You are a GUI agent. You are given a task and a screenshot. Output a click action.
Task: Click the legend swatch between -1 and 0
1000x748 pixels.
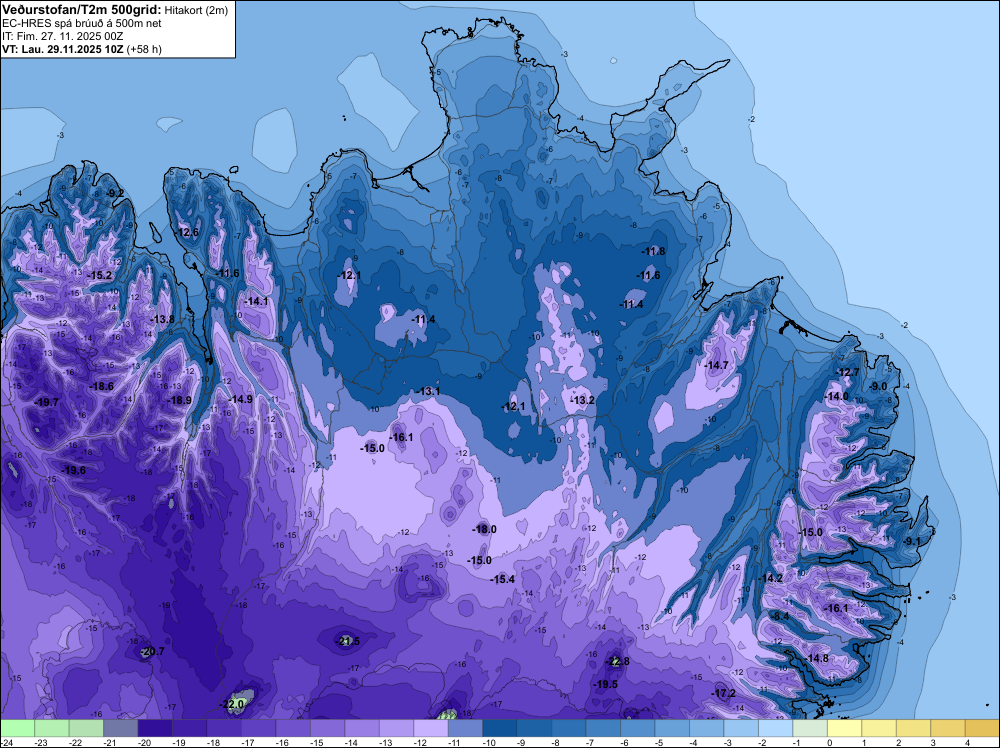click(x=810, y=728)
